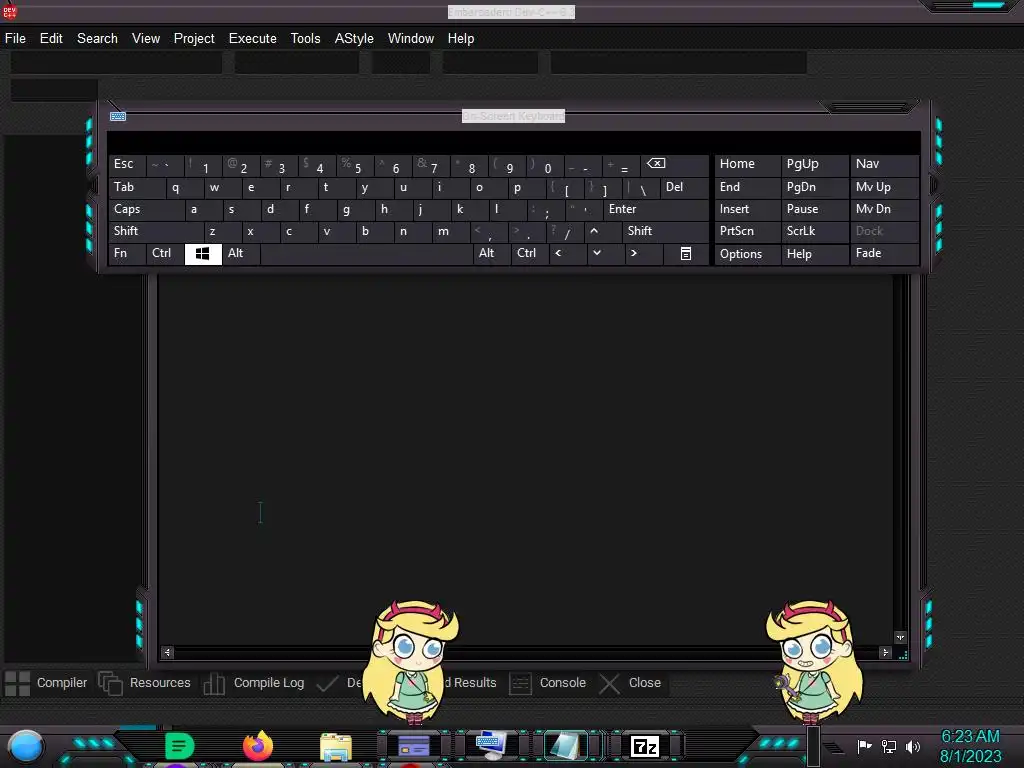1024x768 pixels.
Task: Click the Dev-C++ application icon in the title bar
Action: click(10, 11)
